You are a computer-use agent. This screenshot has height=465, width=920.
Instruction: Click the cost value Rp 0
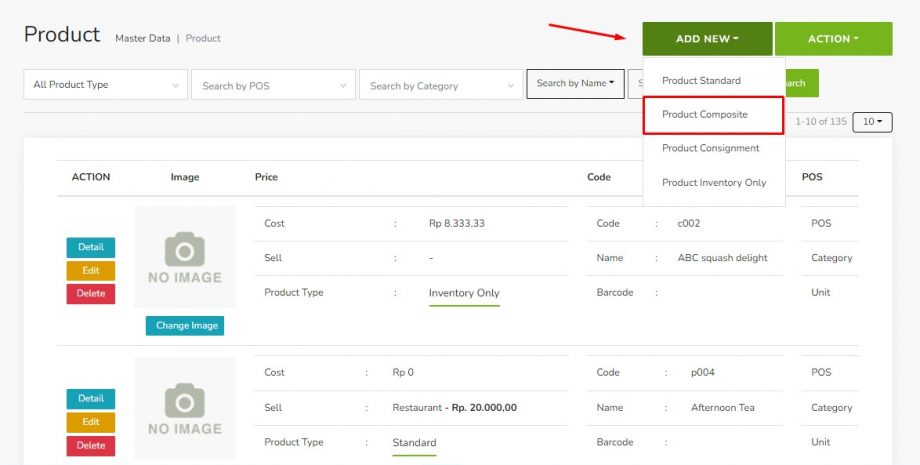403,372
